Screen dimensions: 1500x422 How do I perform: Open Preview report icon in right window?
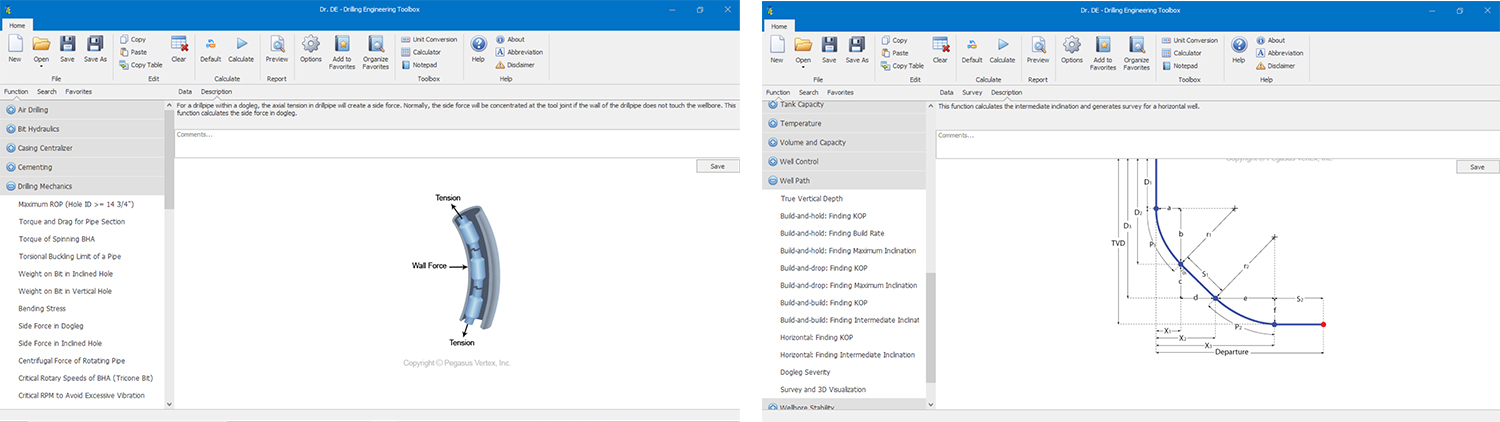click(1039, 44)
